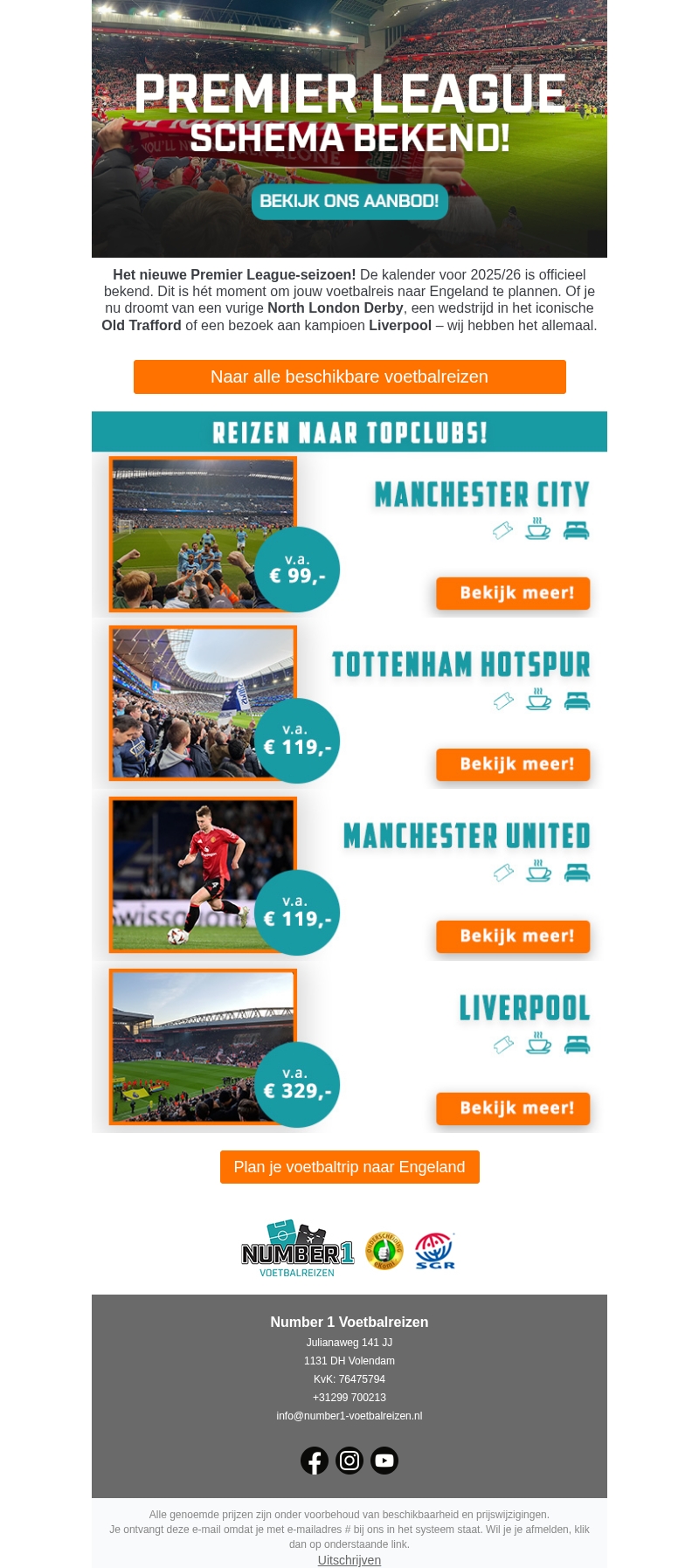
Task: Open the Tottenham Hotspur stadium photo
Action: tap(192, 699)
